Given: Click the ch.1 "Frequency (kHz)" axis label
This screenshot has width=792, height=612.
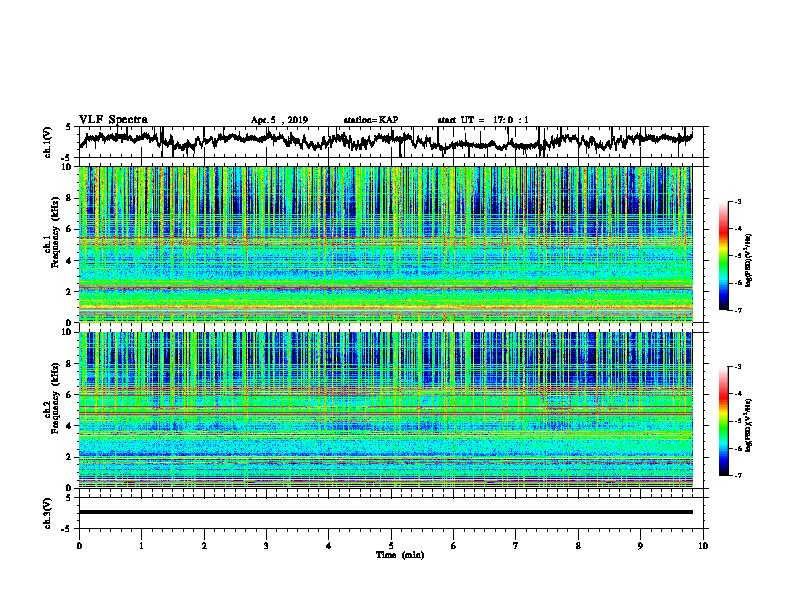Looking at the screenshot, I should [x=54, y=233].
